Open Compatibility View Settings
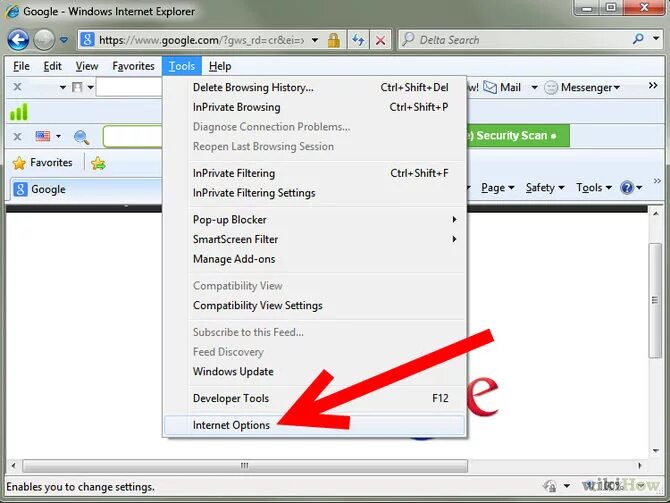 [x=315, y=305]
